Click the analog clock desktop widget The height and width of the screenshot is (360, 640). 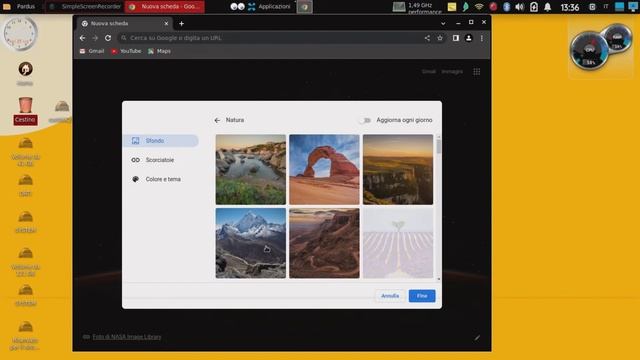click(20, 33)
